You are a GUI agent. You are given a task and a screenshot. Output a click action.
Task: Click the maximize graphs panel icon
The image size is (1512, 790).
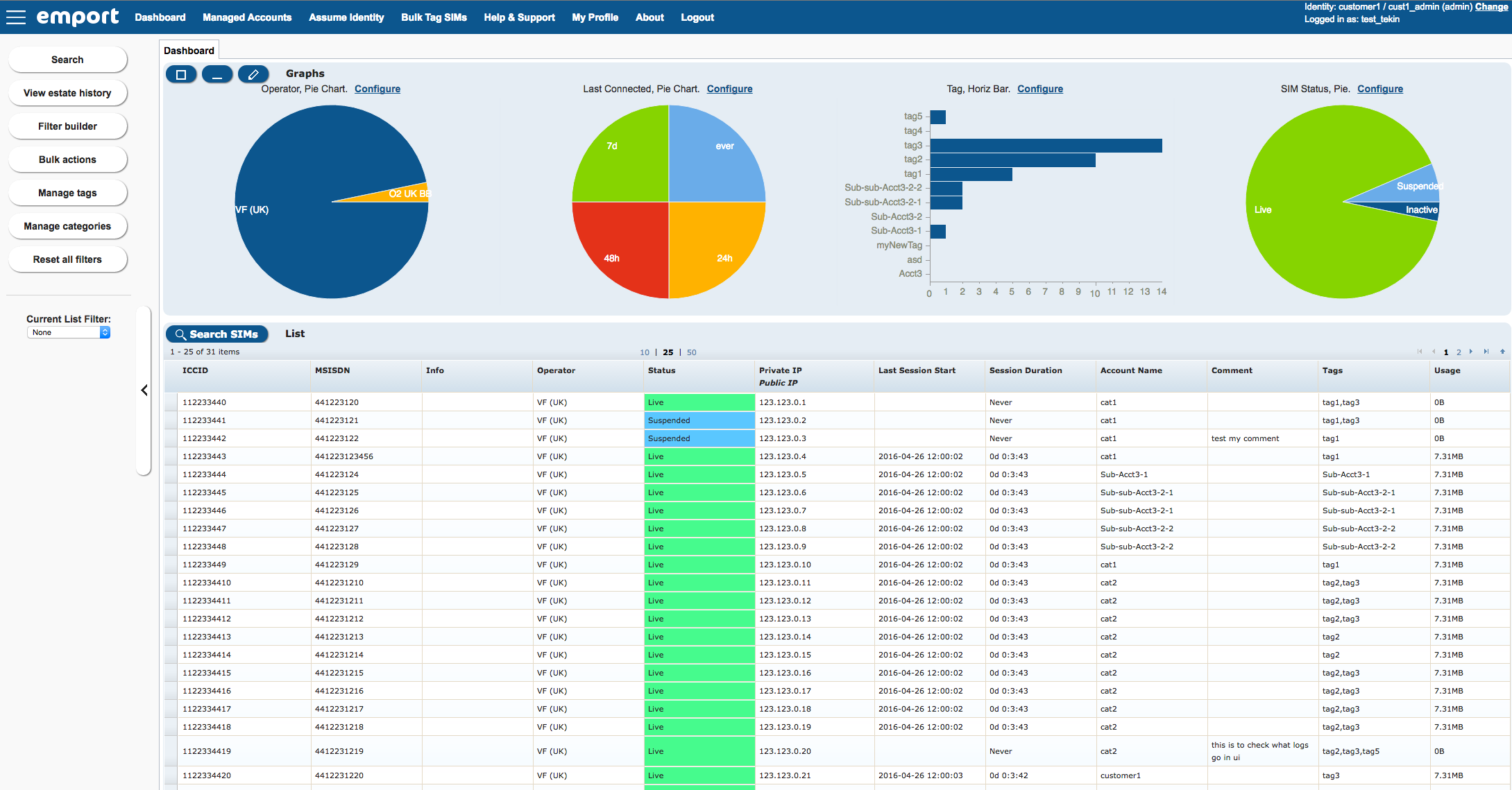tap(181, 74)
